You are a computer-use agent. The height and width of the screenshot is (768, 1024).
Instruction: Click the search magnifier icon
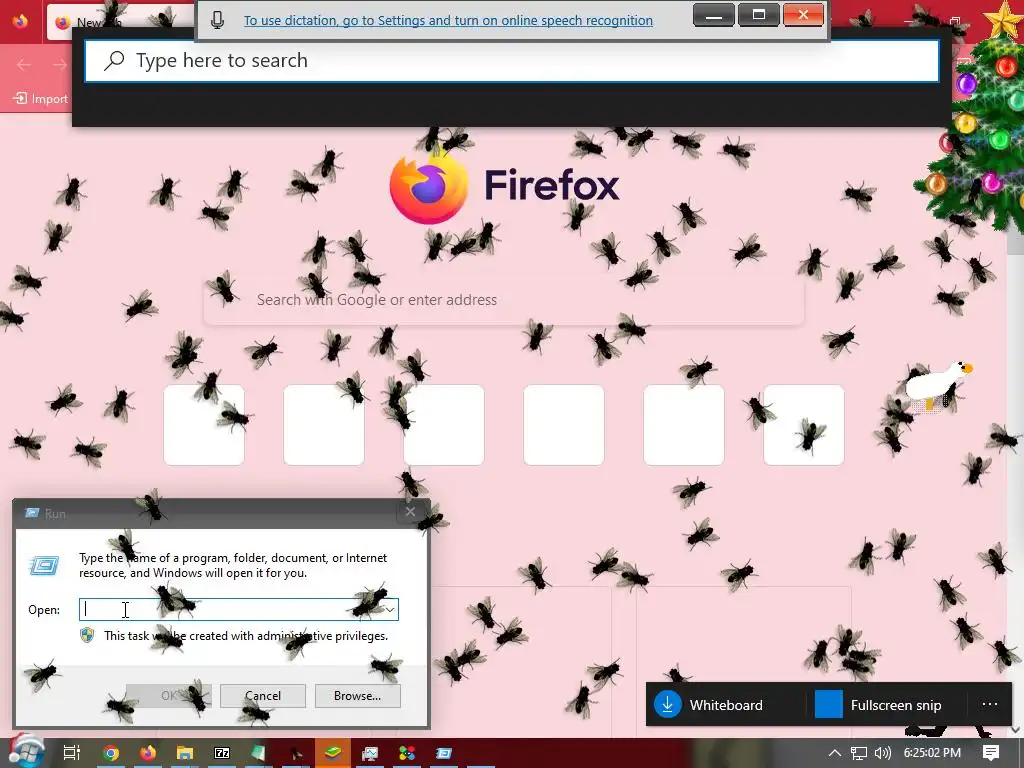click(x=114, y=61)
